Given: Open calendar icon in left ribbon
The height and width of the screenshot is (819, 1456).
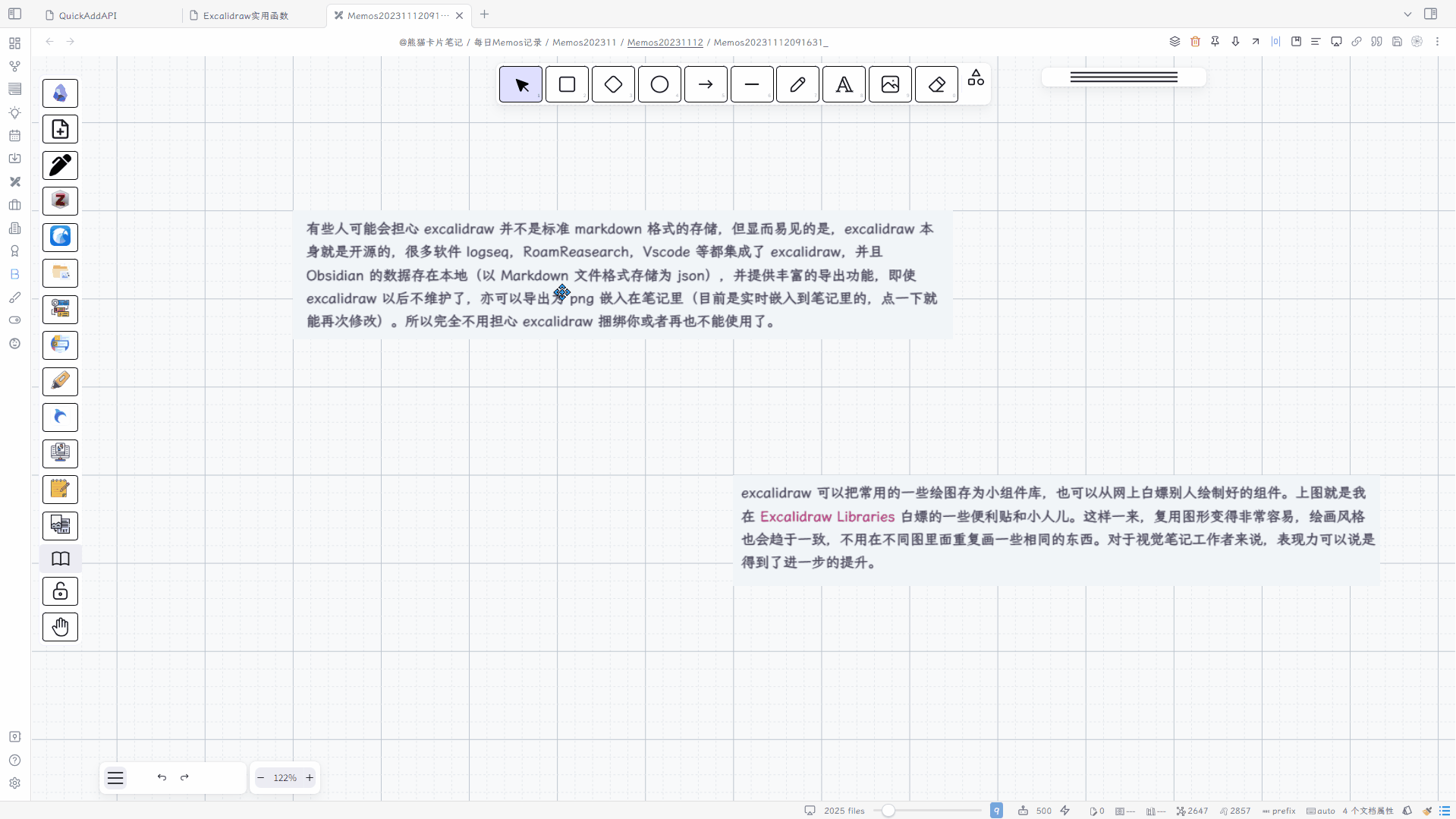Looking at the screenshot, I should (15, 136).
